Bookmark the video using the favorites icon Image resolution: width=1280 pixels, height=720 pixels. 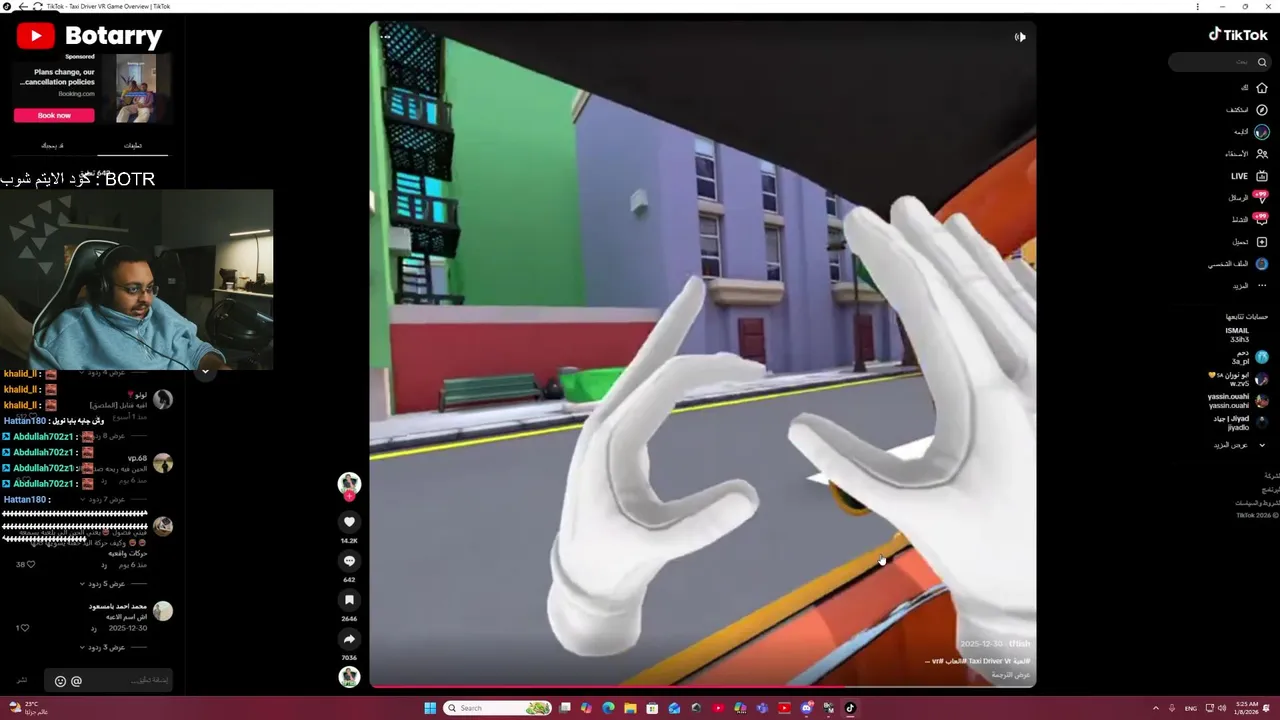349,600
